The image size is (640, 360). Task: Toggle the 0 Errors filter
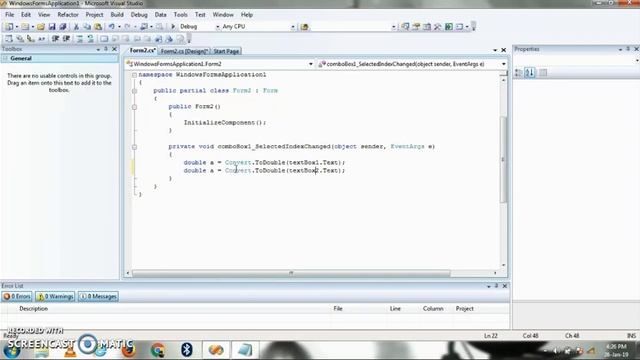pos(17,296)
